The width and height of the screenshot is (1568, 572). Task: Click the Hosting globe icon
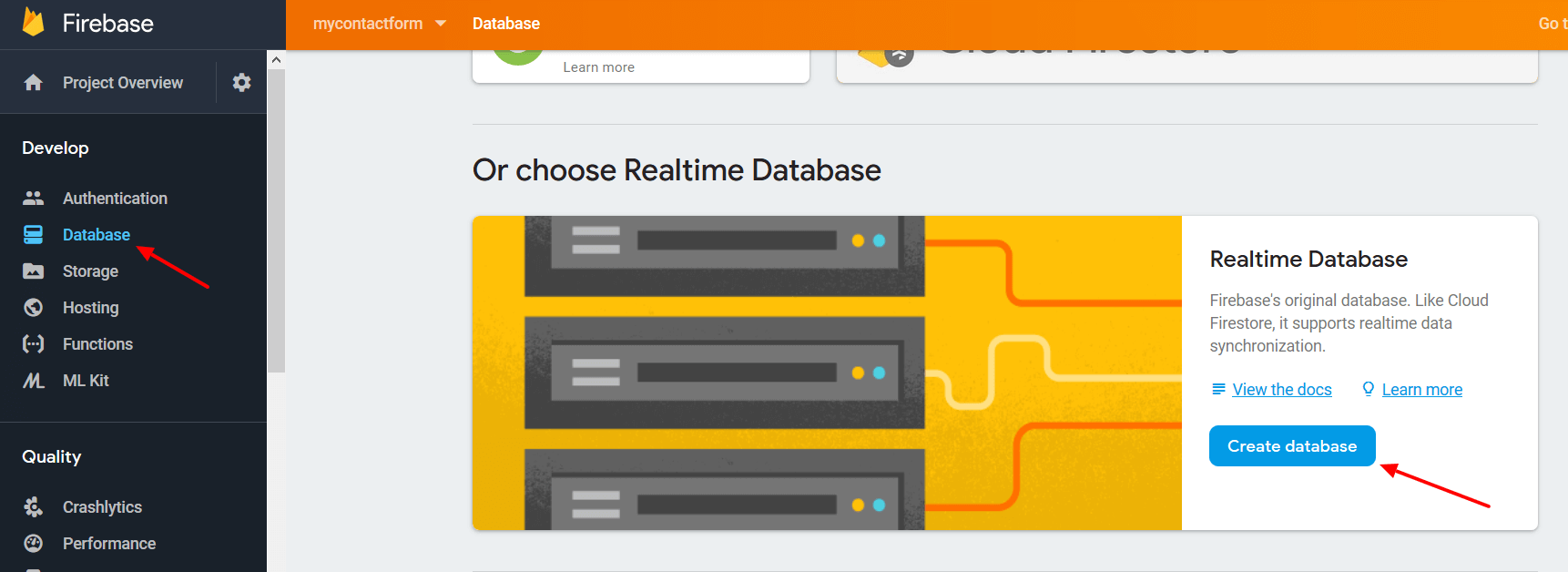(34, 308)
